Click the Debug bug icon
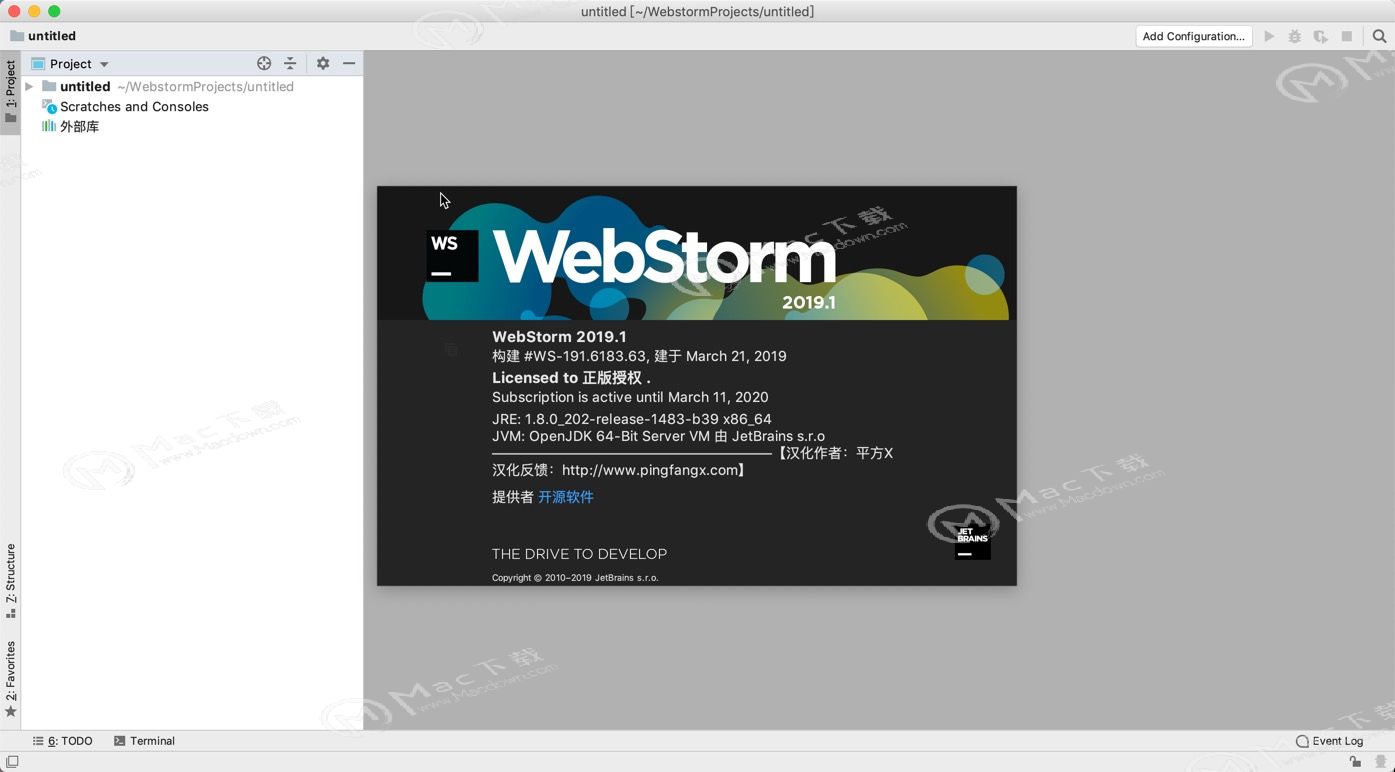Screen dimensions: 1395x772 (x=1295, y=36)
